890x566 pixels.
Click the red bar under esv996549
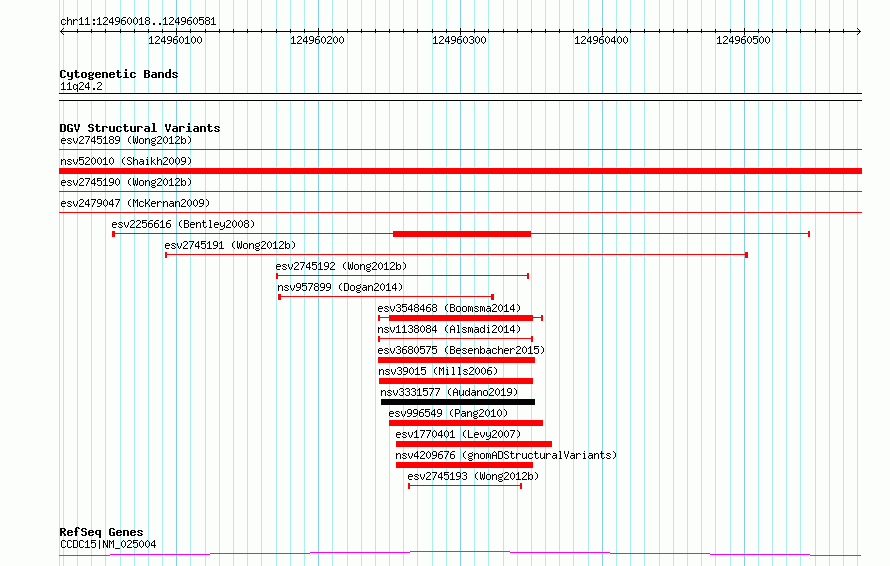[466, 423]
